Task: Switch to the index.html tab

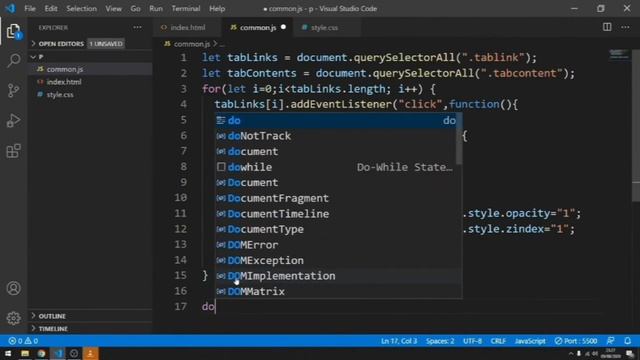Action: tap(187, 27)
